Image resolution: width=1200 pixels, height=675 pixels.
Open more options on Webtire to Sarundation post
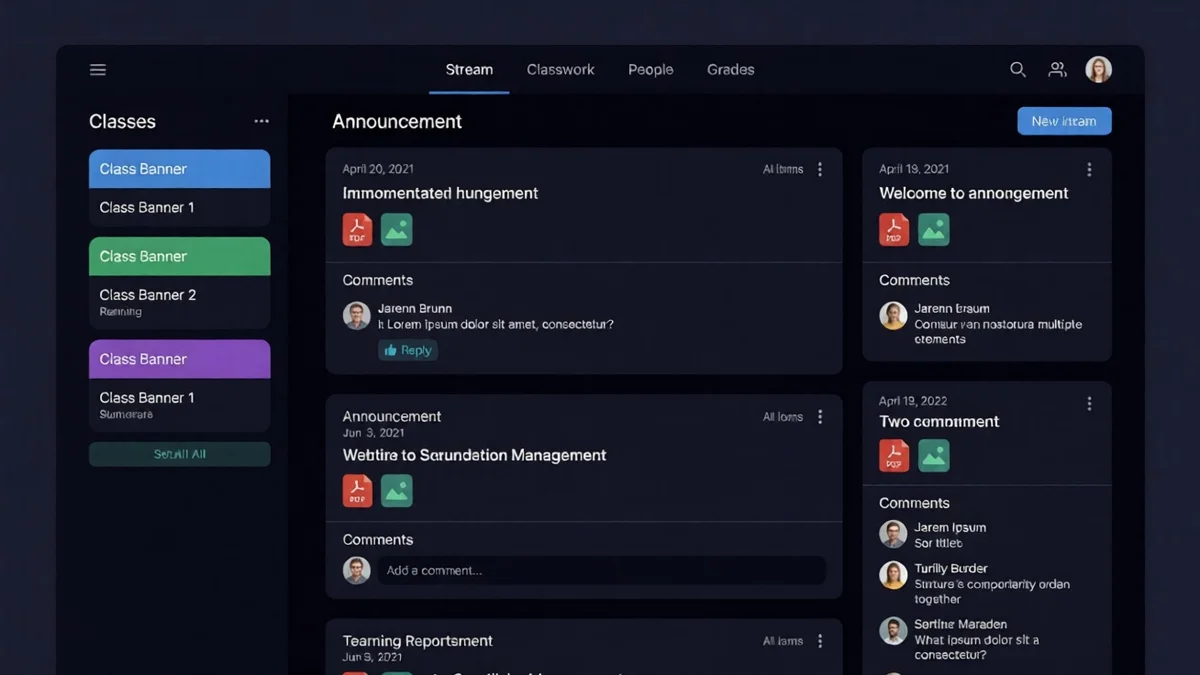[x=820, y=416]
